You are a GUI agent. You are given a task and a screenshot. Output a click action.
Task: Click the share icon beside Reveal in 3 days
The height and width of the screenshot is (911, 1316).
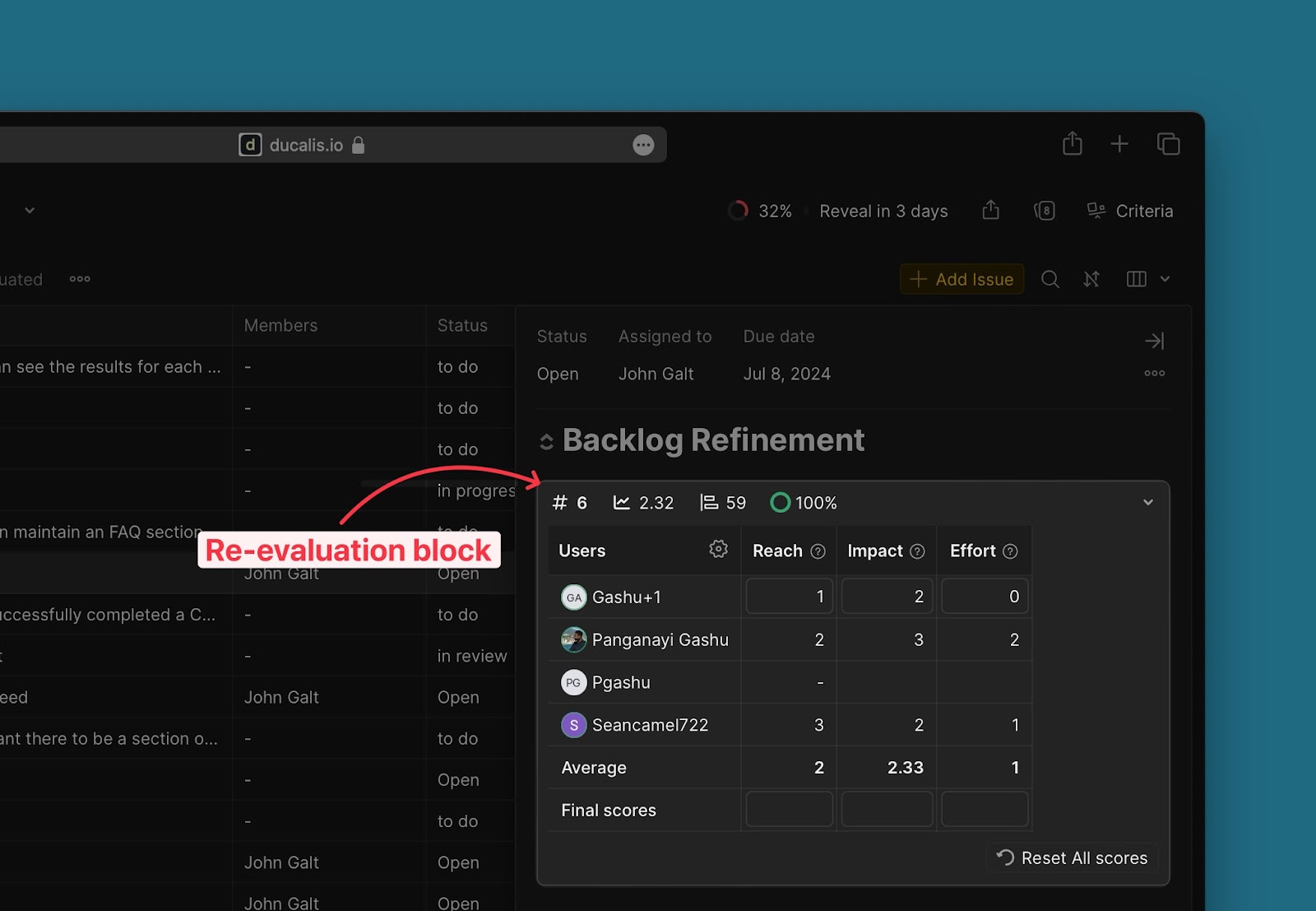(990, 211)
